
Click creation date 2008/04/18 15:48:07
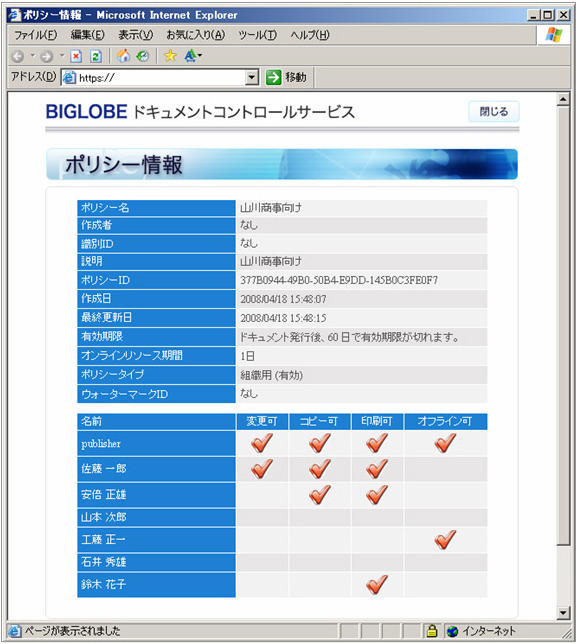click(x=283, y=299)
